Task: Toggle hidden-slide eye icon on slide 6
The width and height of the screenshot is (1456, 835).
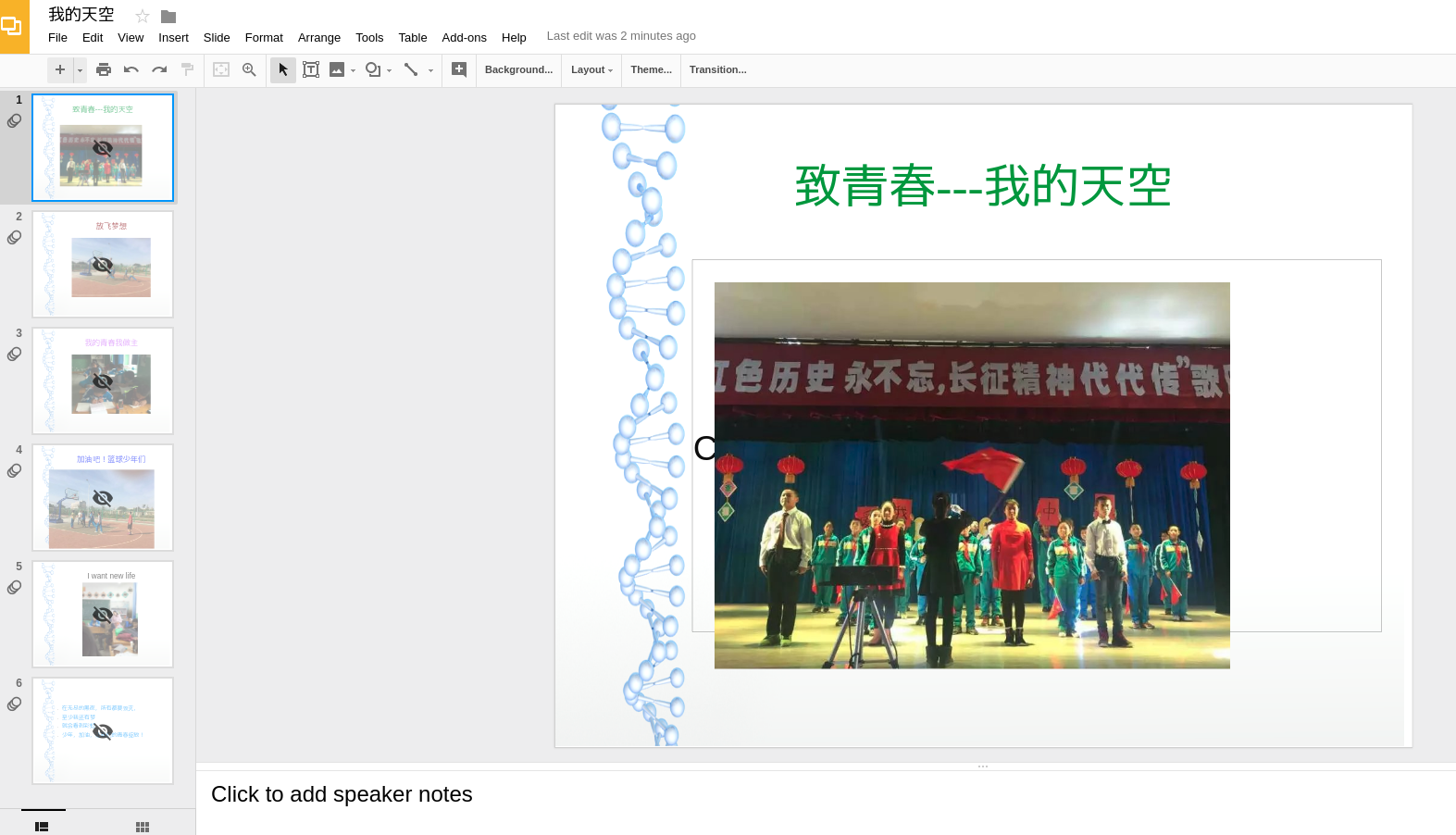Action: [103, 731]
